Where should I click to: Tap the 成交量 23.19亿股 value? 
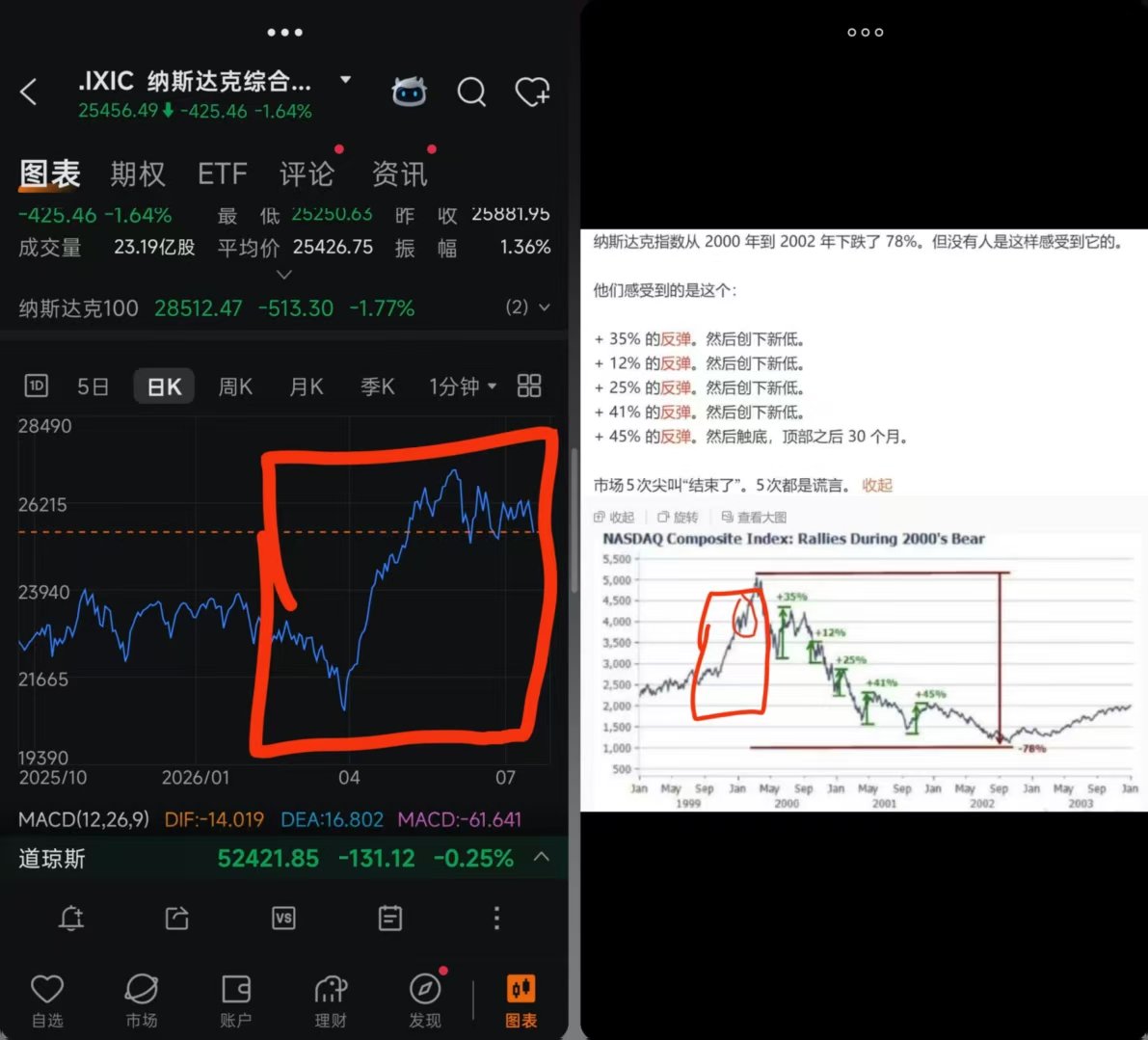point(154,248)
